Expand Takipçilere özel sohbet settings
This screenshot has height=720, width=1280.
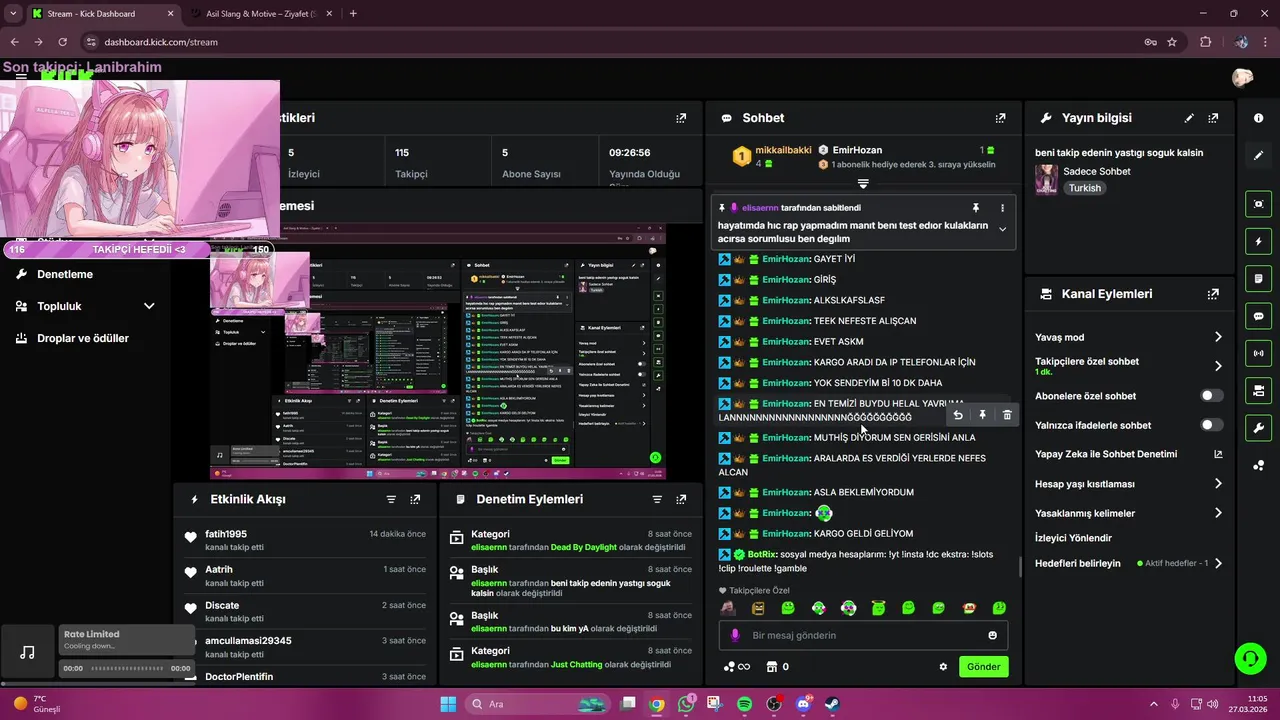pyautogui.click(x=1218, y=366)
